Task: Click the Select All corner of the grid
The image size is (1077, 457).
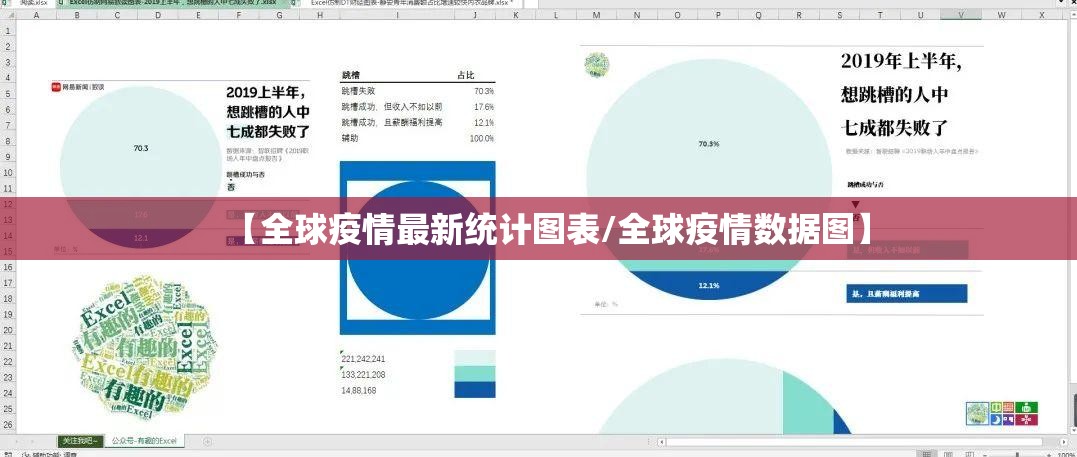Action: click(7, 16)
